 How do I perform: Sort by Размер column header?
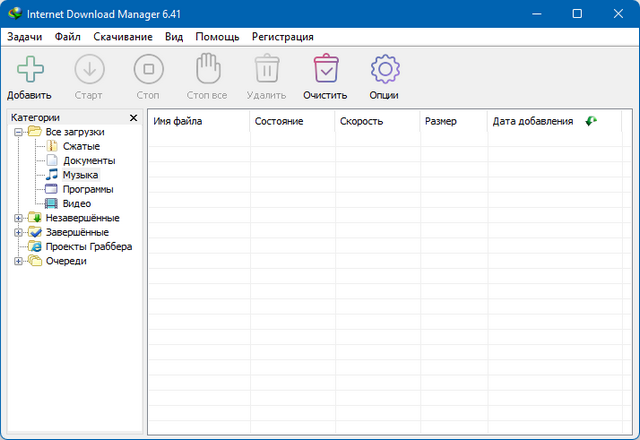tap(440, 121)
